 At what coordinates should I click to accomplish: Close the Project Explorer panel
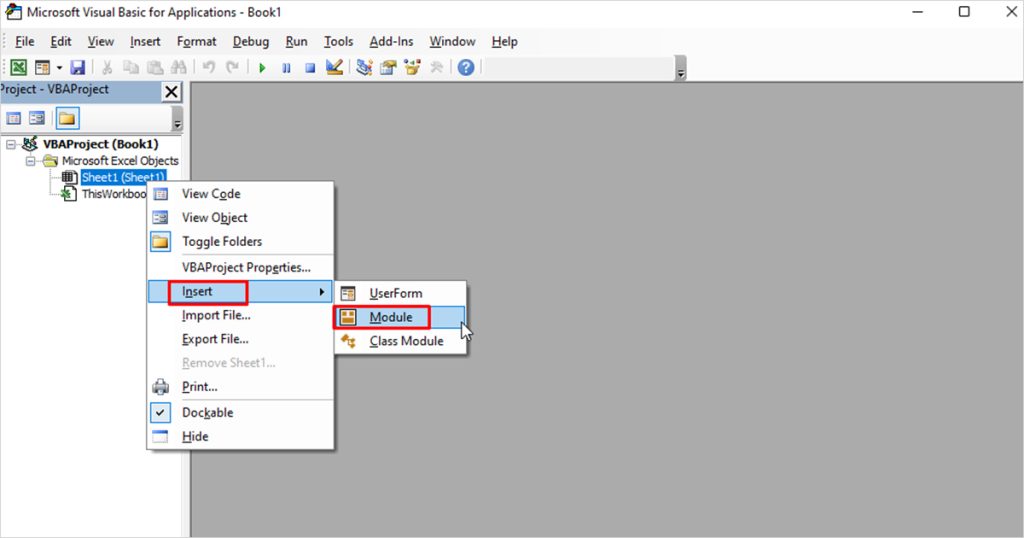[171, 92]
